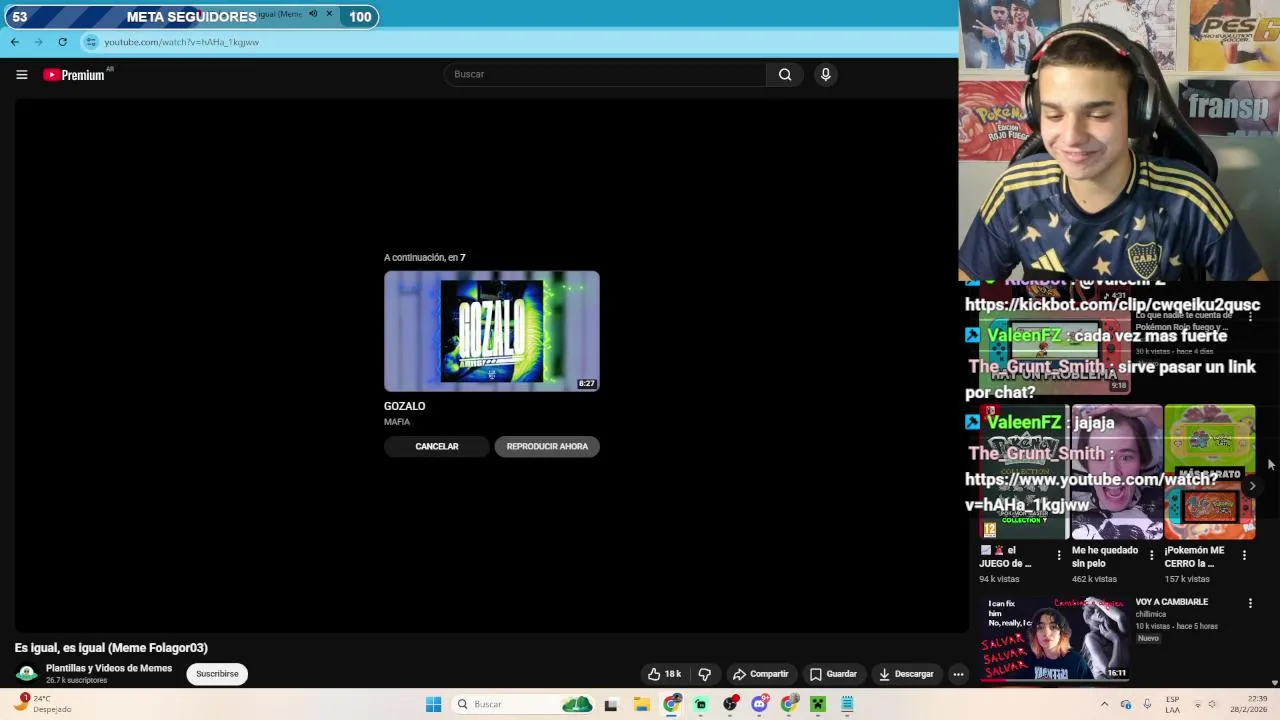Share the video with Compartir

tap(760, 674)
